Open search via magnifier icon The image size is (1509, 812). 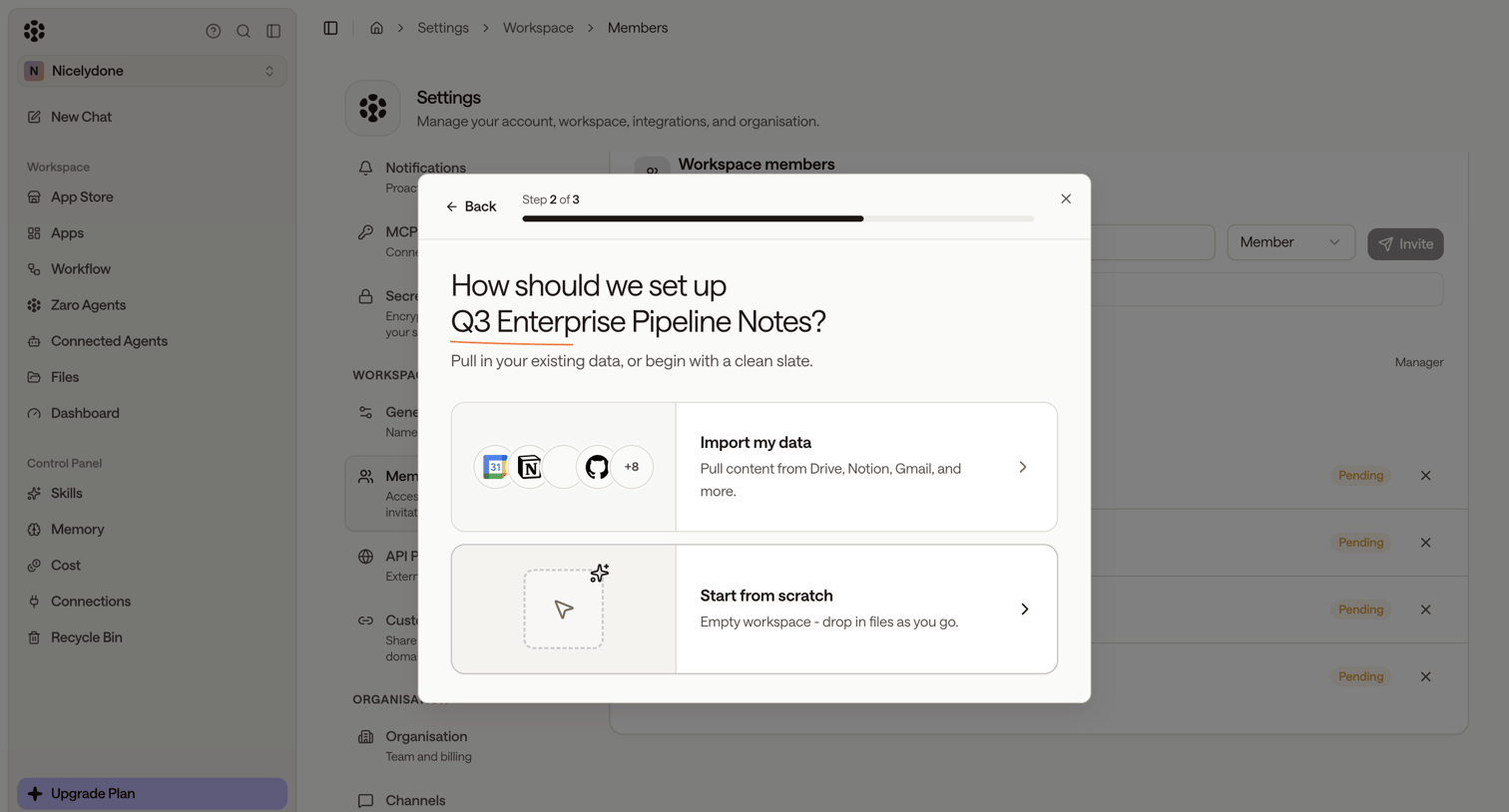point(244,31)
